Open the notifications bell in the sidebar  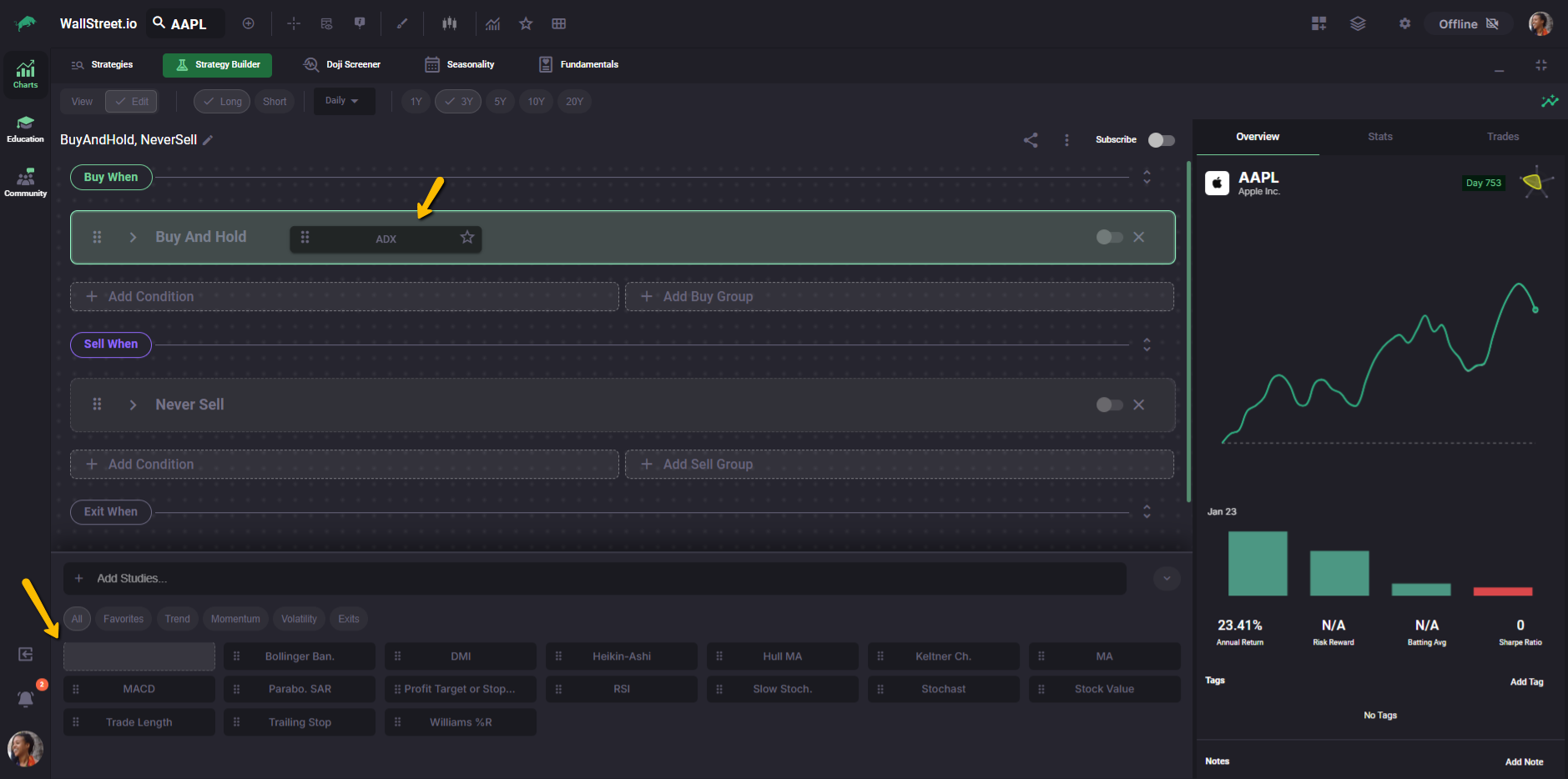click(26, 699)
